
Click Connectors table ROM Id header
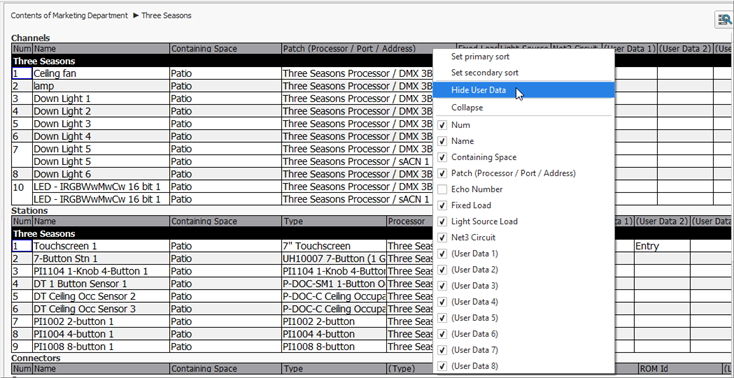tap(680, 369)
